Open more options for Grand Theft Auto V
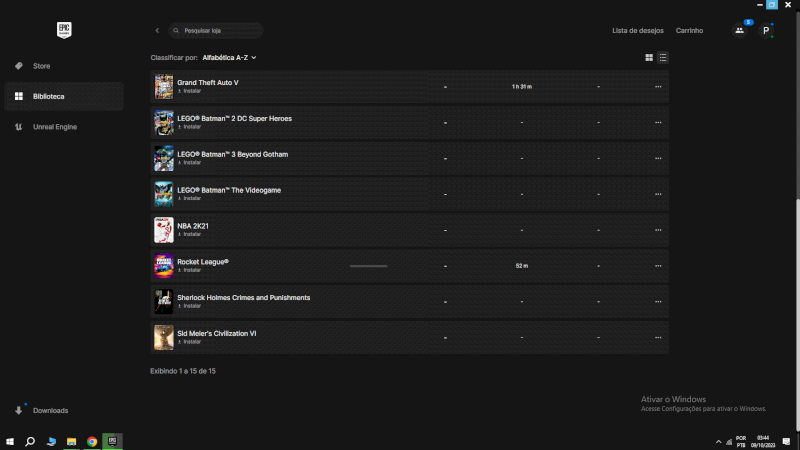The width and height of the screenshot is (800, 450). coord(658,87)
